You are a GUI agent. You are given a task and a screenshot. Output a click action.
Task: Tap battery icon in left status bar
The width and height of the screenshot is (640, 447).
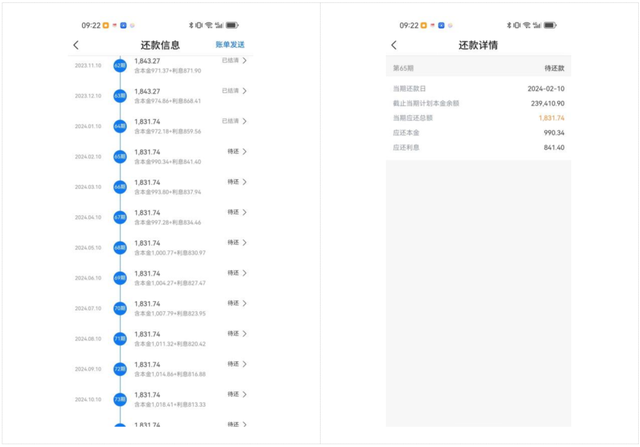(232, 25)
